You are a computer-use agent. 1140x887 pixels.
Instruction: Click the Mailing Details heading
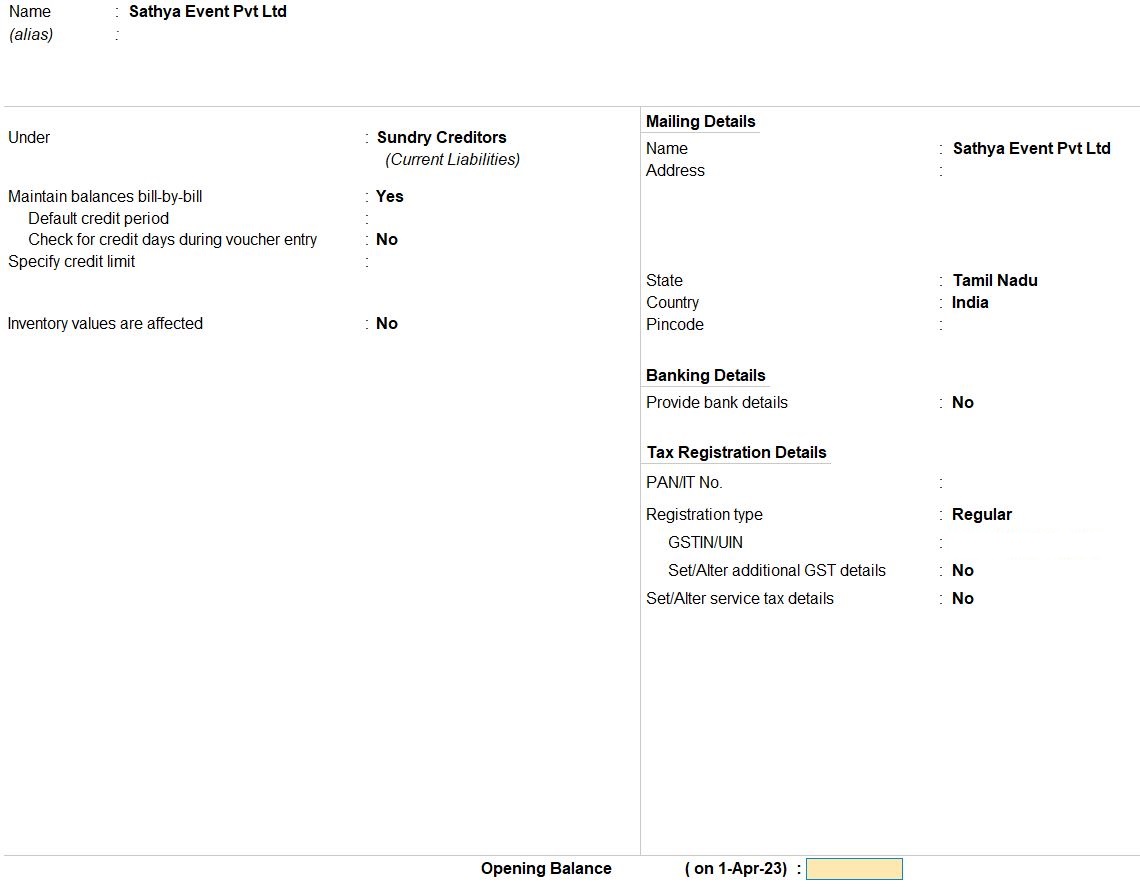tap(701, 121)
